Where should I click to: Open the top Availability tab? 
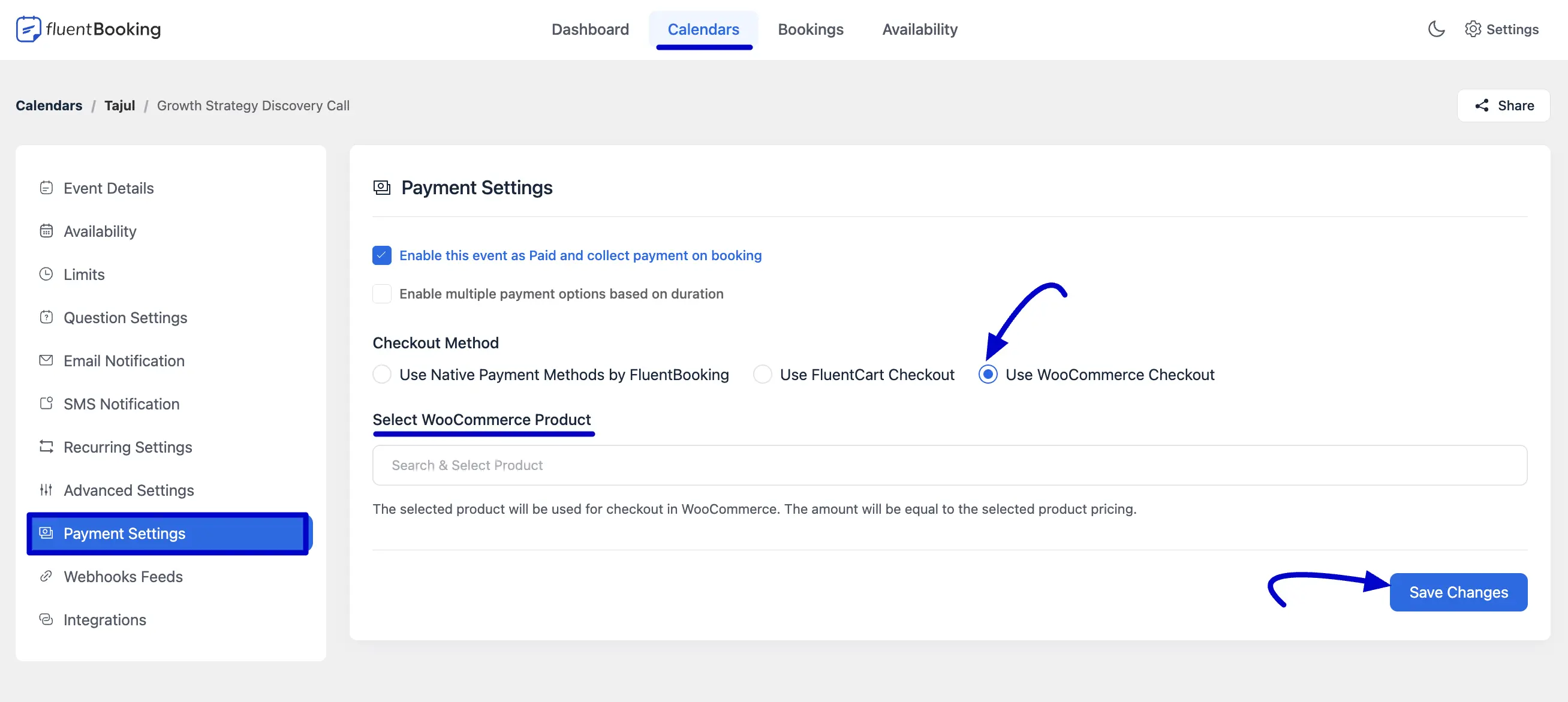click(x=919, y=29)
